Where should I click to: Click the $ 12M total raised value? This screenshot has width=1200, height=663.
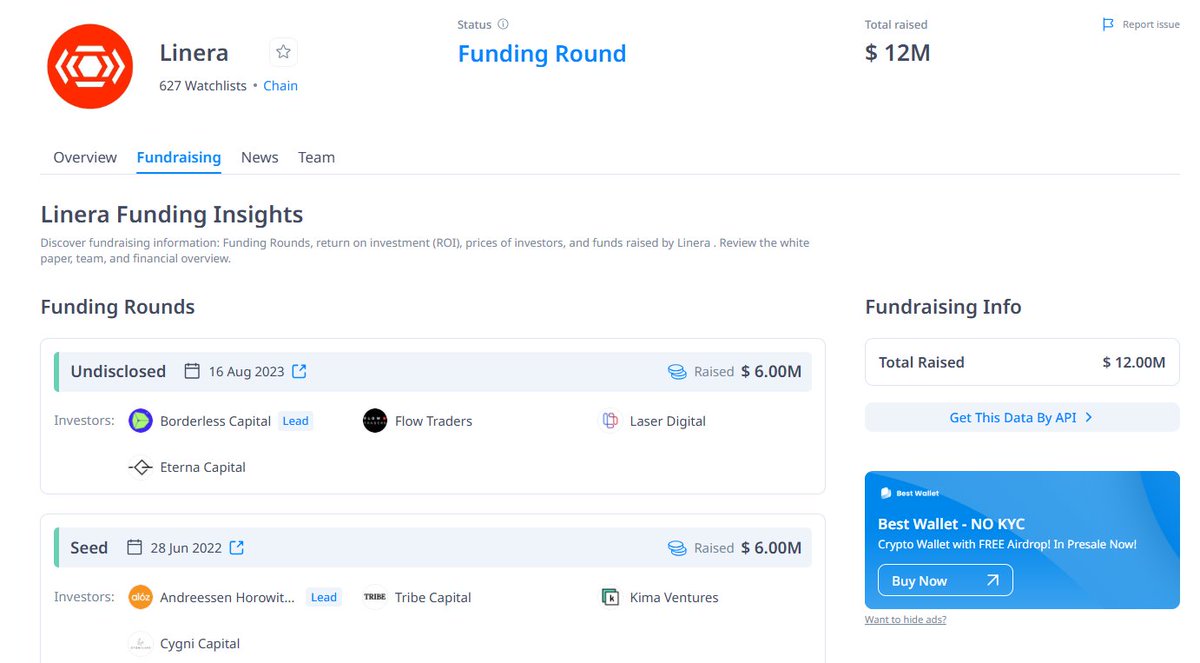point(898,53)
